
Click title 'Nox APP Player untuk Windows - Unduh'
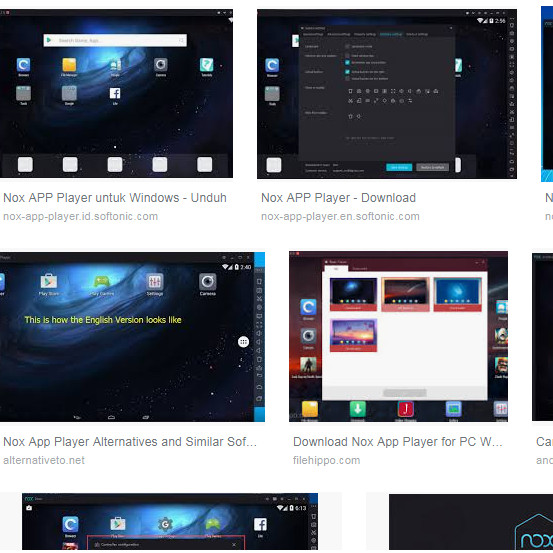(x=115, y=198)
